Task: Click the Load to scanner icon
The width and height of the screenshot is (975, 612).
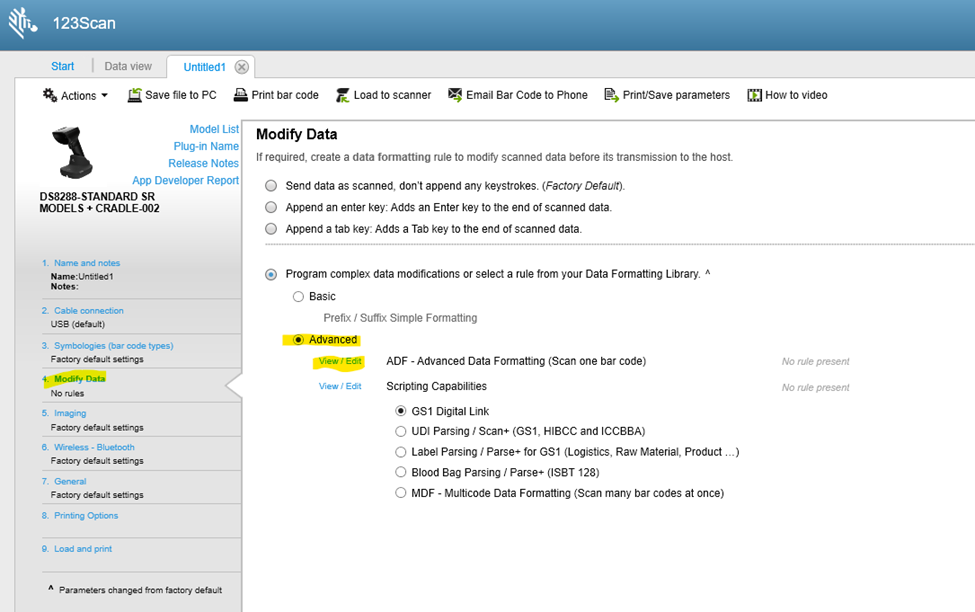Action: (343, 95)
